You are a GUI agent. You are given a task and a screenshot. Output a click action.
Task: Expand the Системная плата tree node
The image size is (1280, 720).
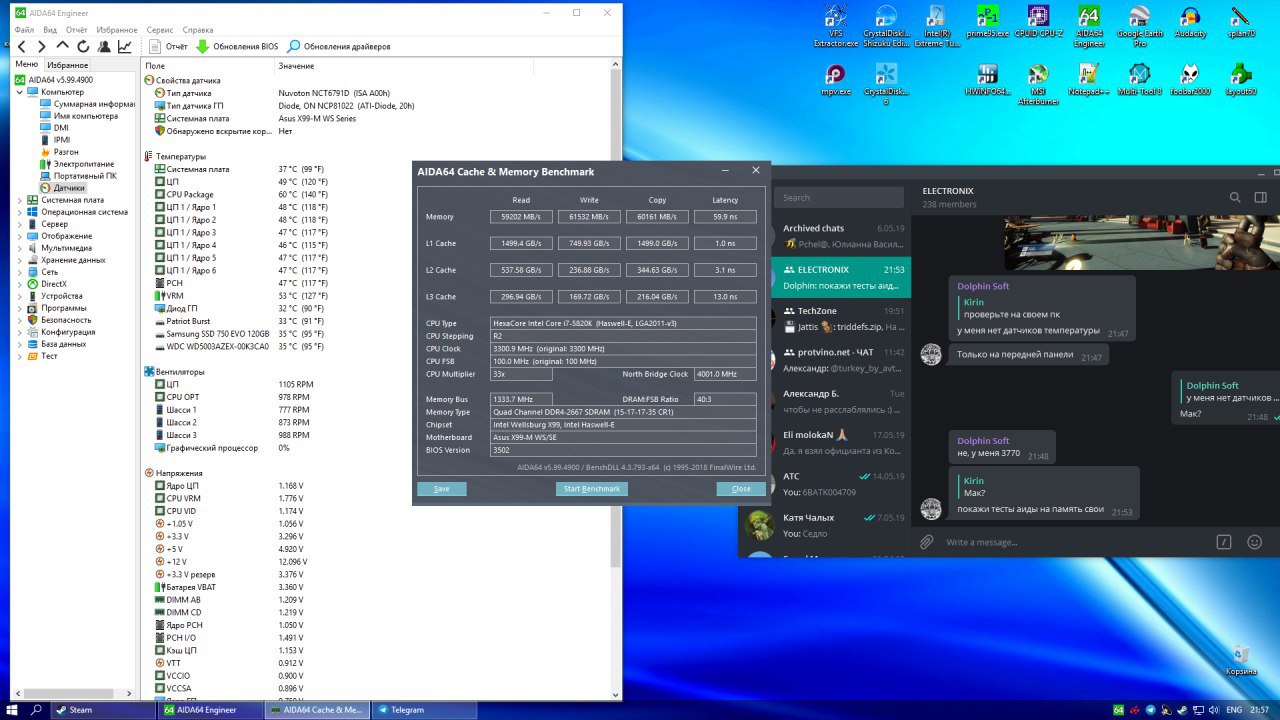19,200
